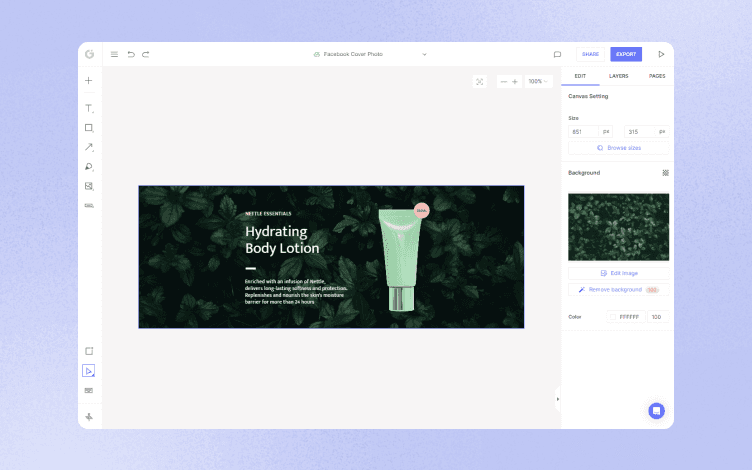Switch to the EDIT tab
Image resolution: width=752 pixels, height=470 pixels.
(580, 76)
